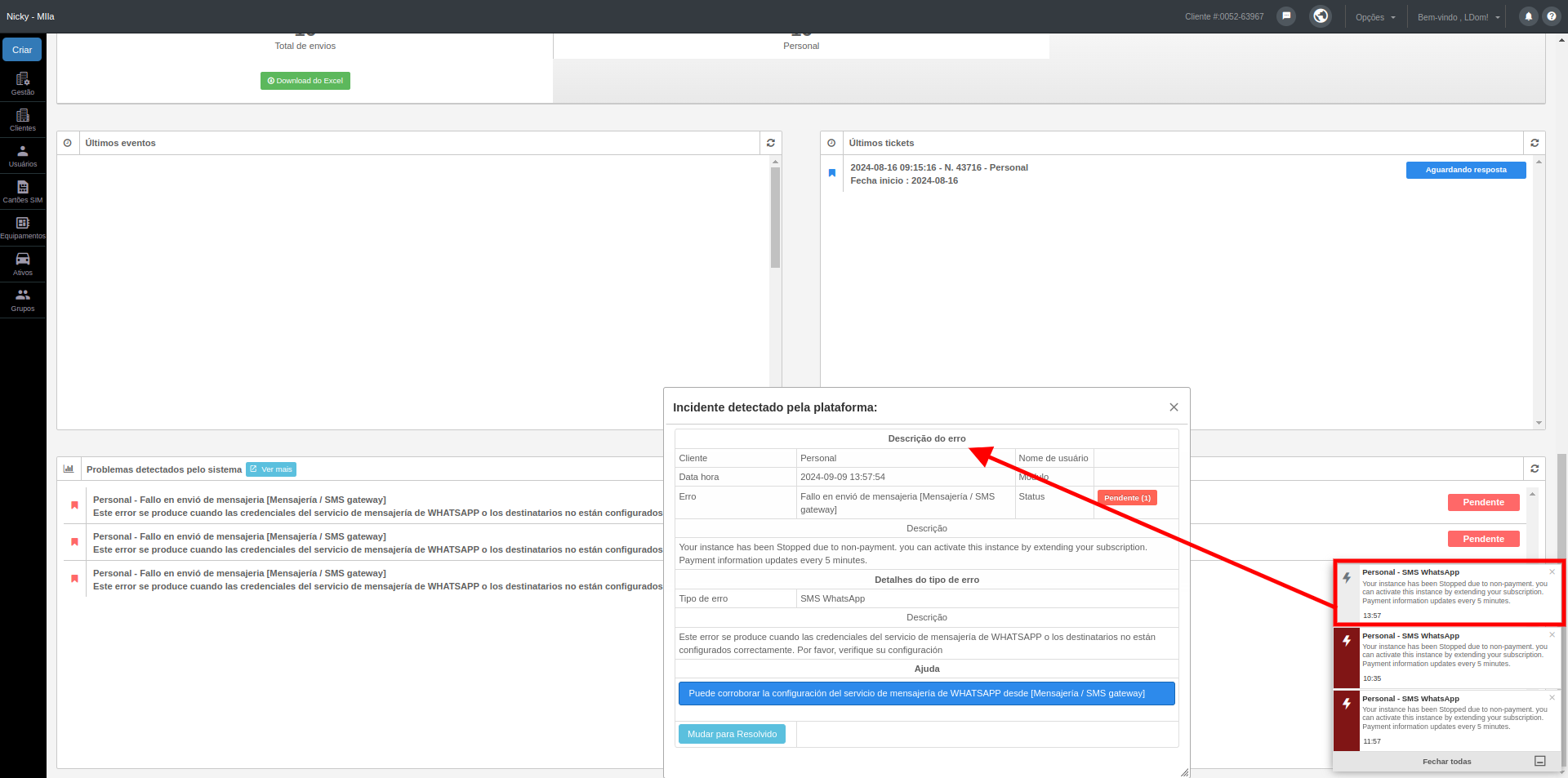Viewport: 1568px width, 778px height.
Task: Click the Últimos eventos vertical scrollbar thumb
Action: click(x=775, y=217)
